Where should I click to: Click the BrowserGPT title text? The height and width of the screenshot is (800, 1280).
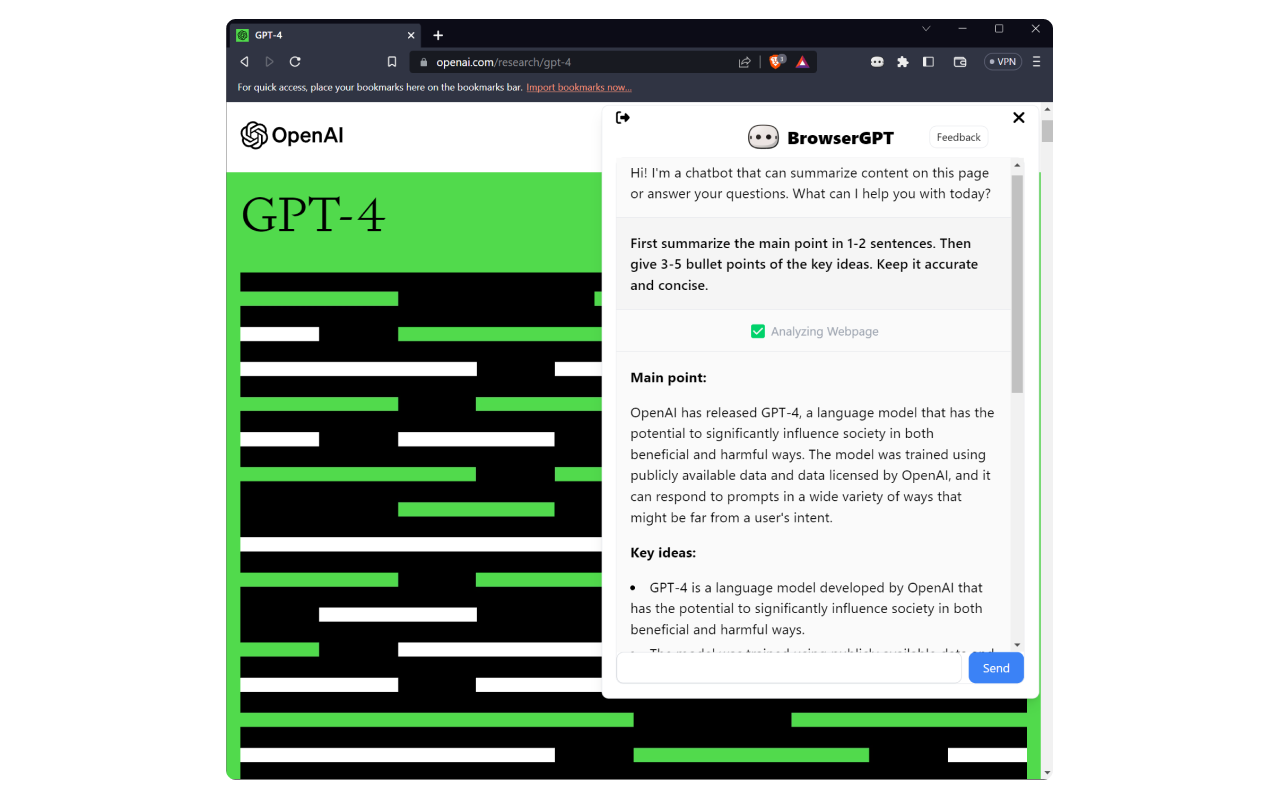coord(840,138)
